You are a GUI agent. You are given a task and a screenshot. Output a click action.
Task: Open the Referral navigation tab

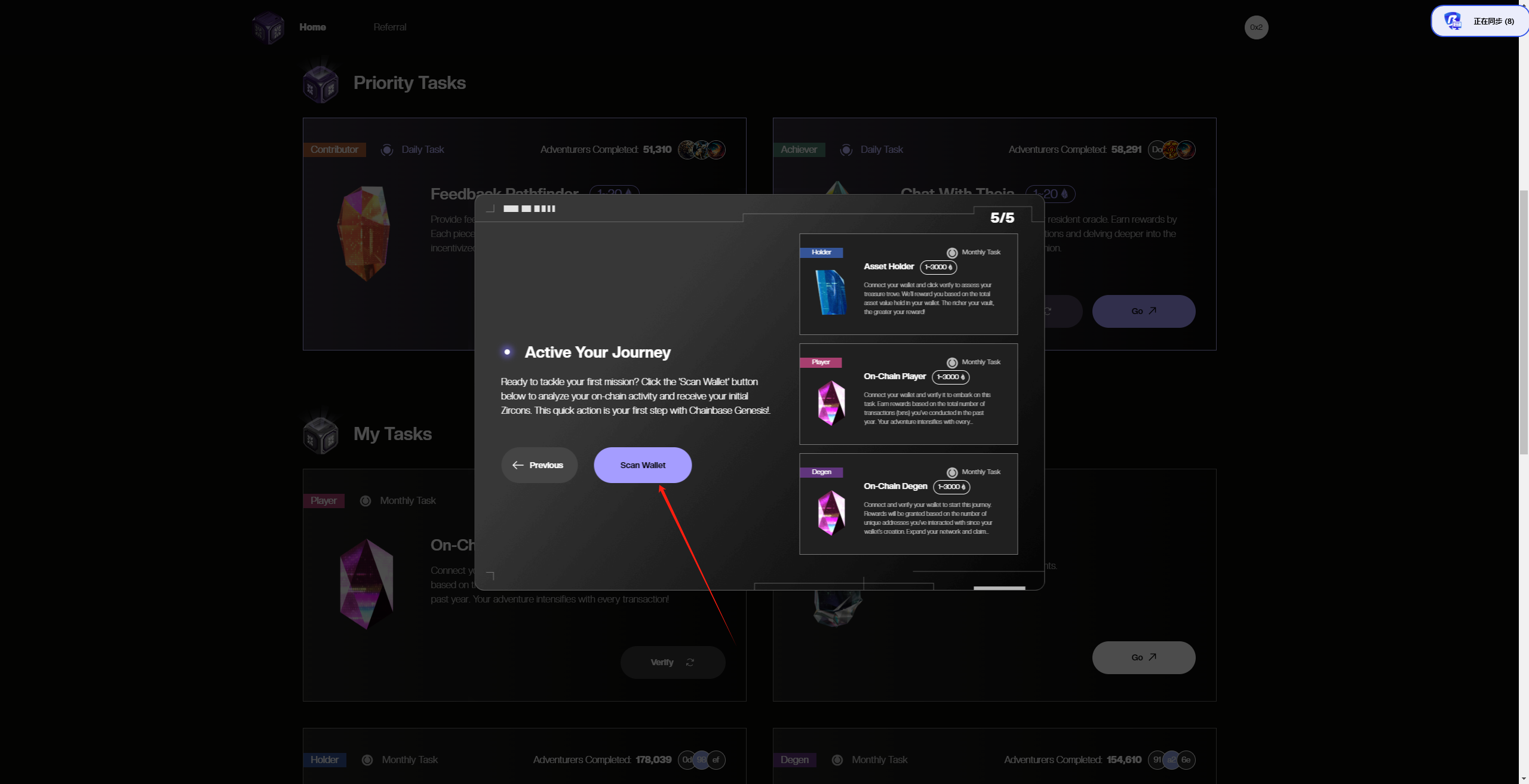[389, 27]
